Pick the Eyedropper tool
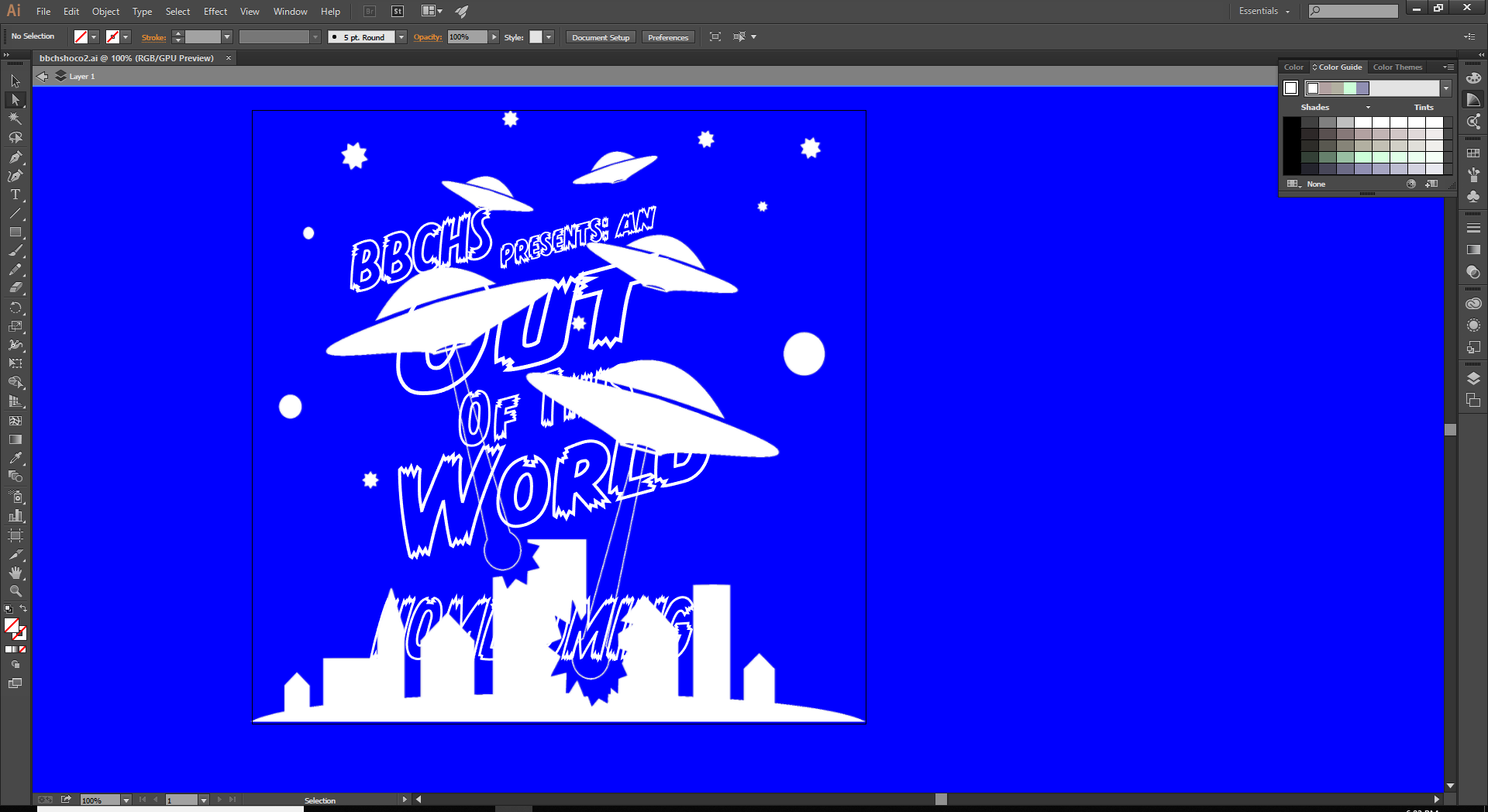The height and width of the screenshot is (812, 1488). point(15,458)
